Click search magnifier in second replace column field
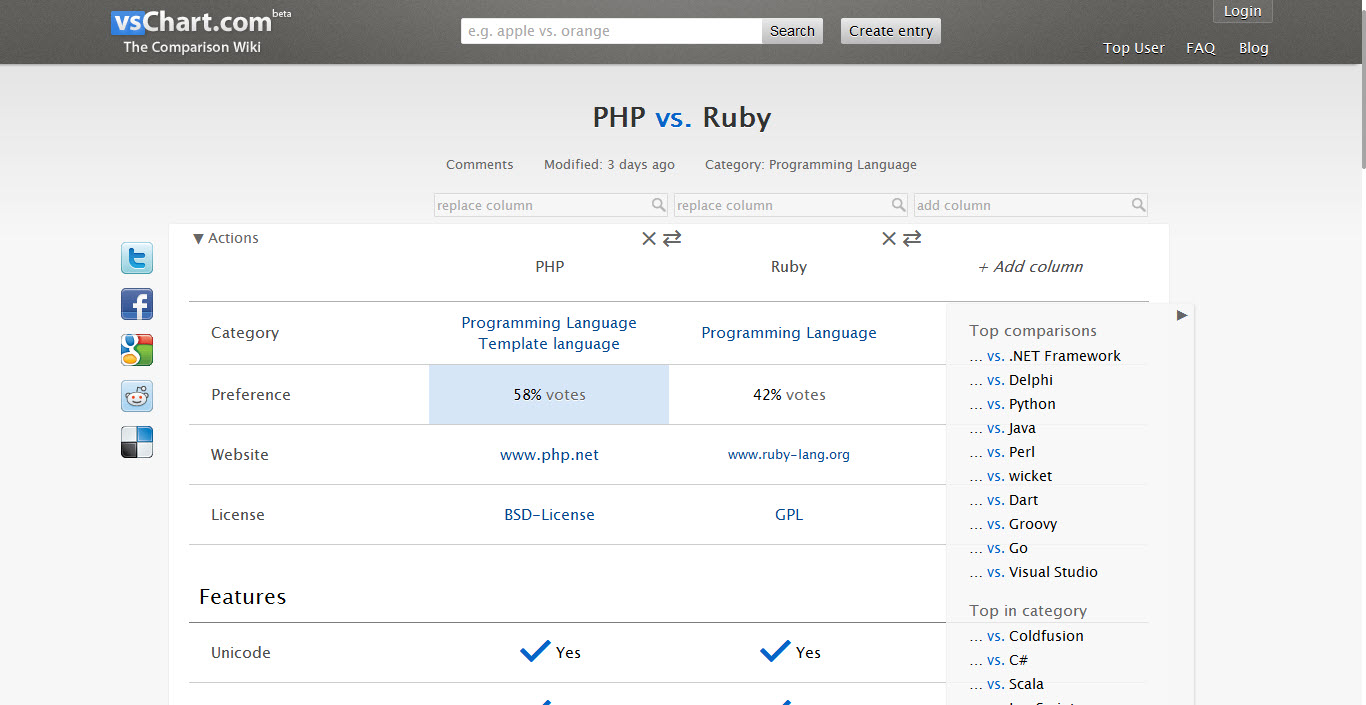Screen dimensions: 1366x705 (x=898, y=205)
